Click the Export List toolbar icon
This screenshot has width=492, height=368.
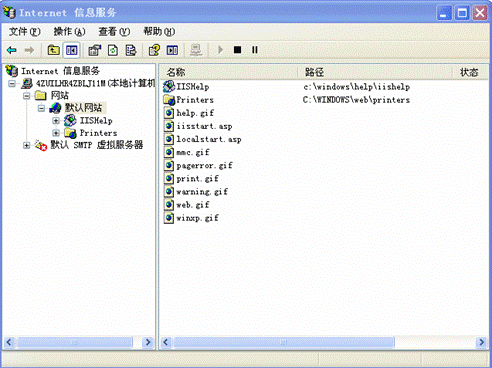pyautogui.click(x=131, y=50)
